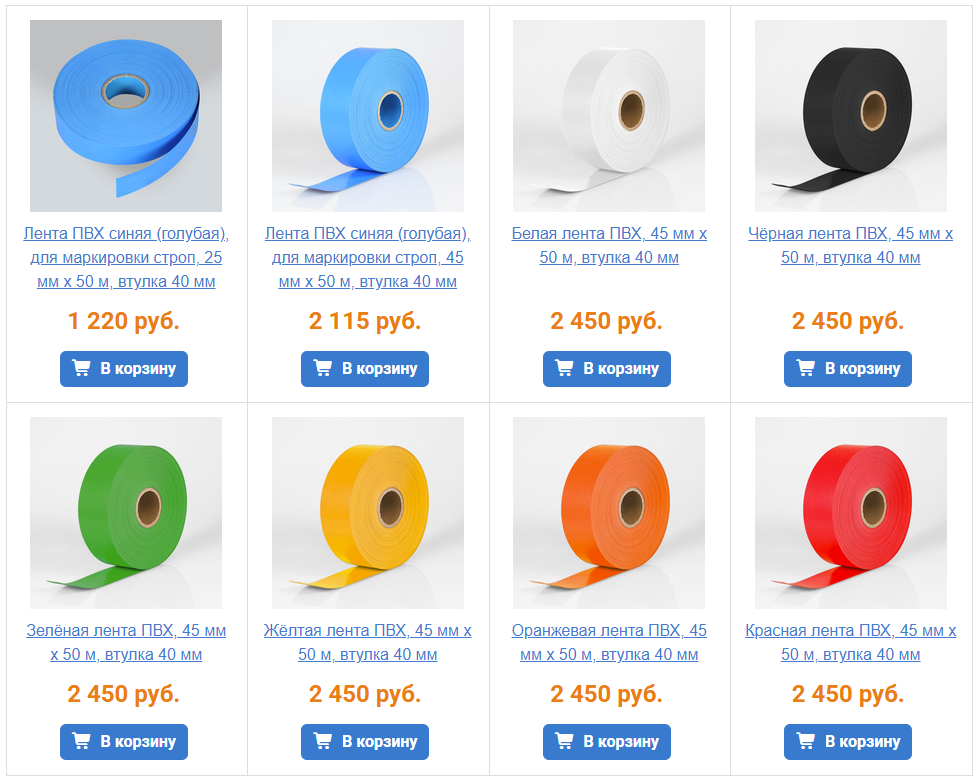Click cart icon for yellow PVC tape

(322, 741)
